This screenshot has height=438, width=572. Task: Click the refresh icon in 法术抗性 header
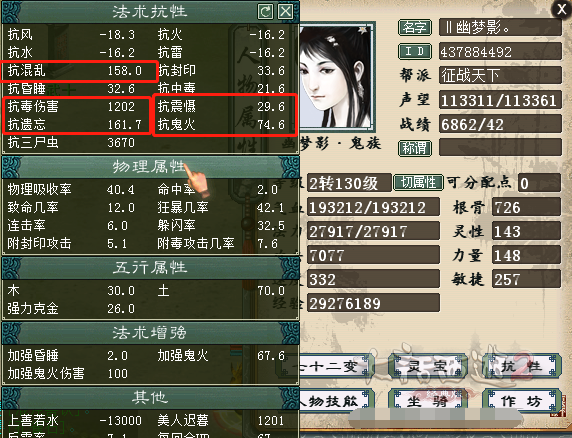coord(265,11)
